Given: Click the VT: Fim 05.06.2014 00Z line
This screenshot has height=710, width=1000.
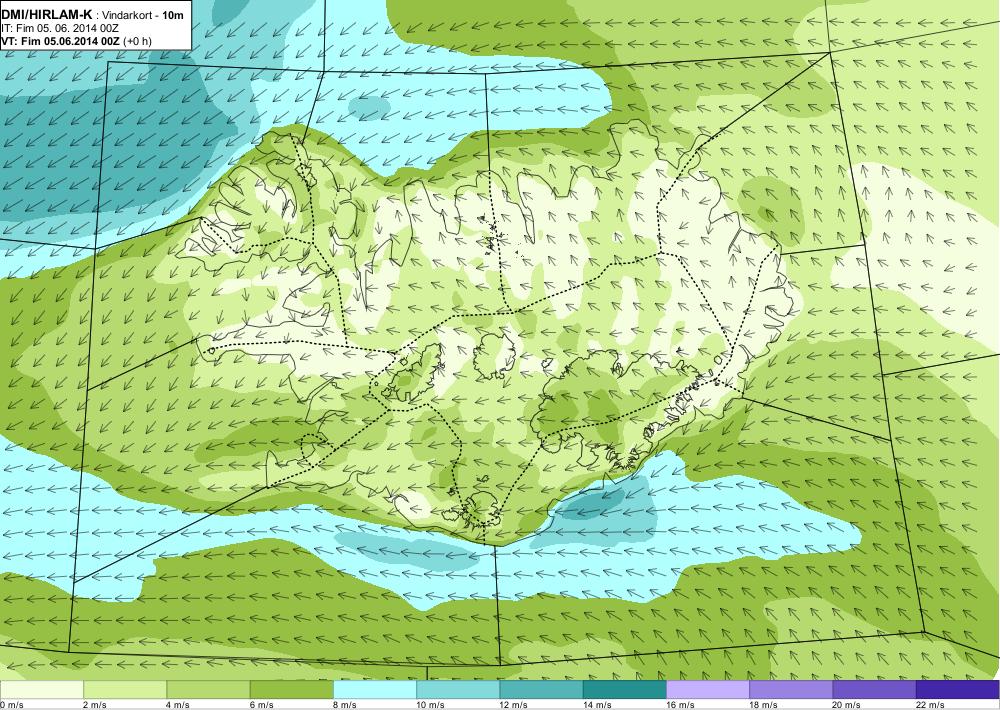Looking at the screenshot, I should (61, 41).
